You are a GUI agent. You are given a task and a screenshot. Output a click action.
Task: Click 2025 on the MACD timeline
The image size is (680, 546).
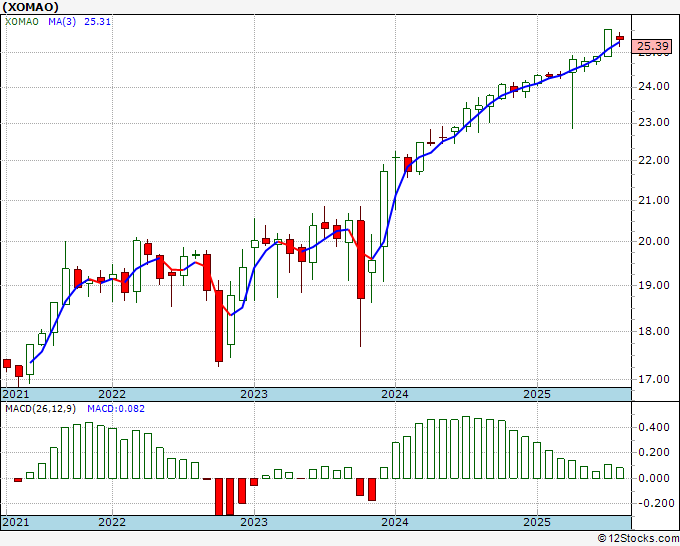pyautogui.click(x=537, y=522)
